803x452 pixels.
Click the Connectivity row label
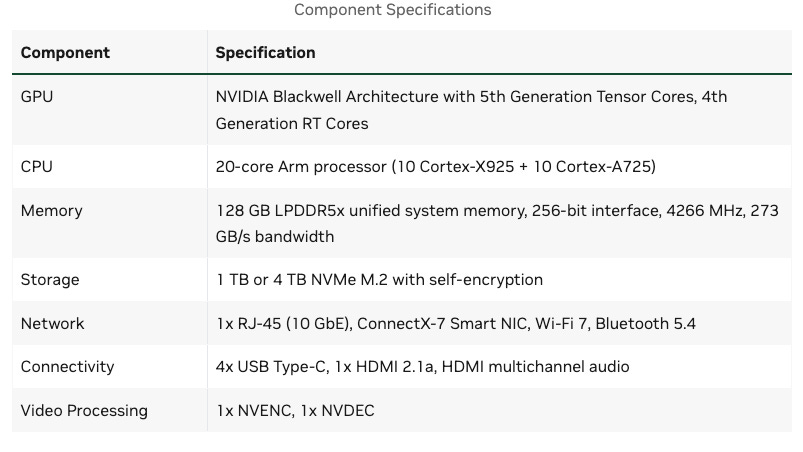[67, 367]
